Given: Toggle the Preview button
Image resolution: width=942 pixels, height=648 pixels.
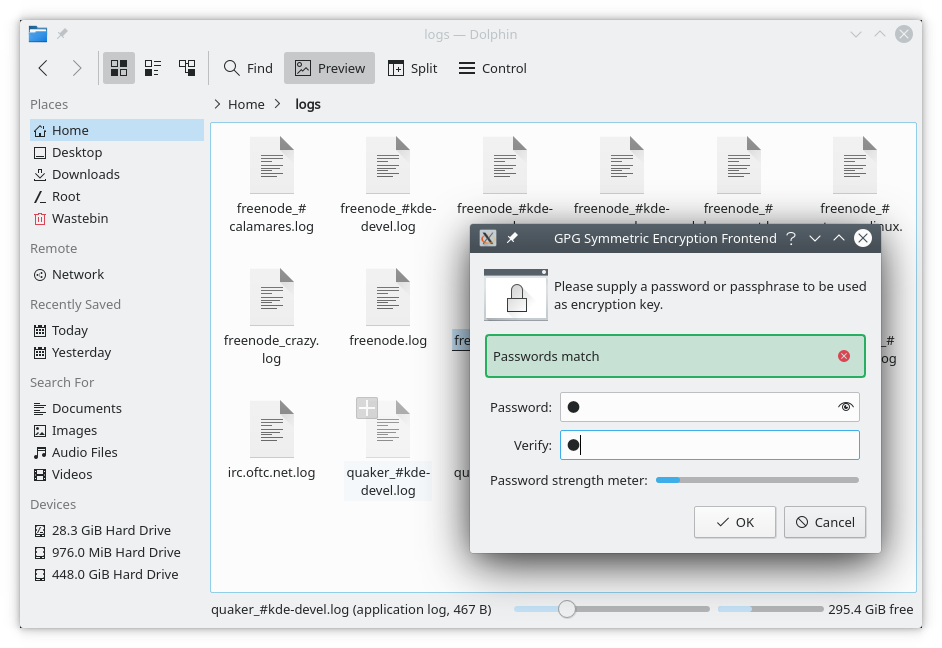Looking at the screenshot, I should click(329, 68).
